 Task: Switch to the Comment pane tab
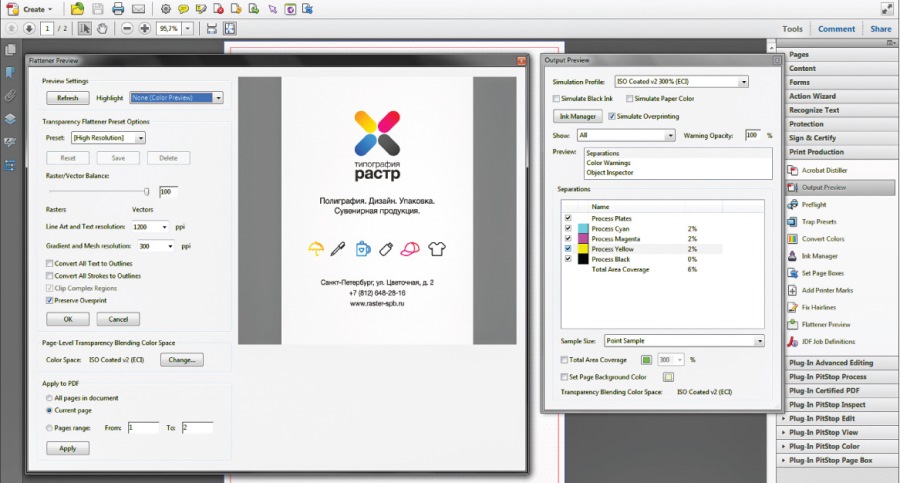coord(836,29)
